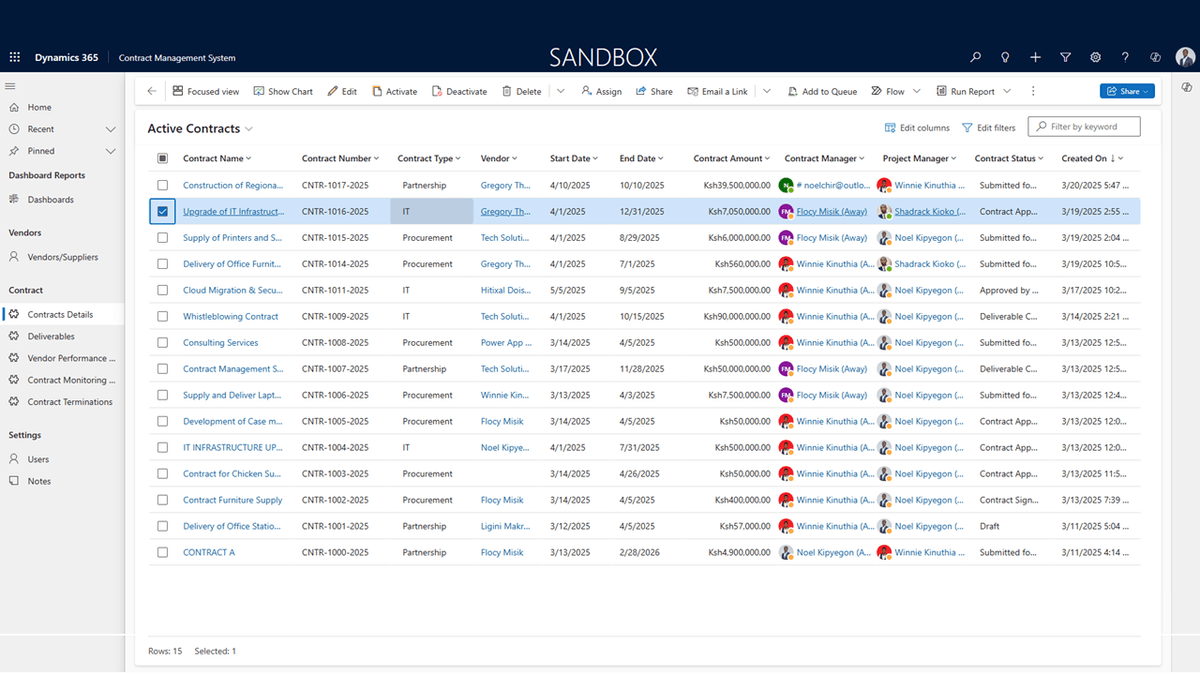Screen dimensions: 1200x675
Task: Click the lightbulb suggestions icon
Action: pos(1005,57)
